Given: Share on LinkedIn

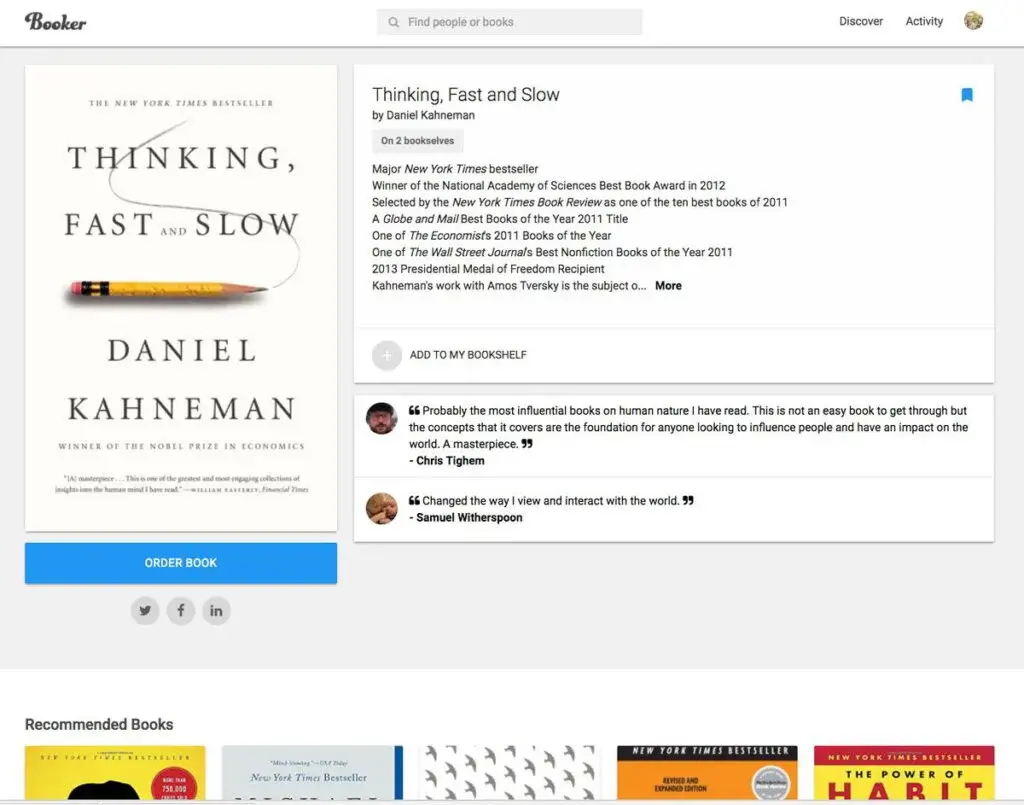Looking at the screenshot, I should point(216,610).
